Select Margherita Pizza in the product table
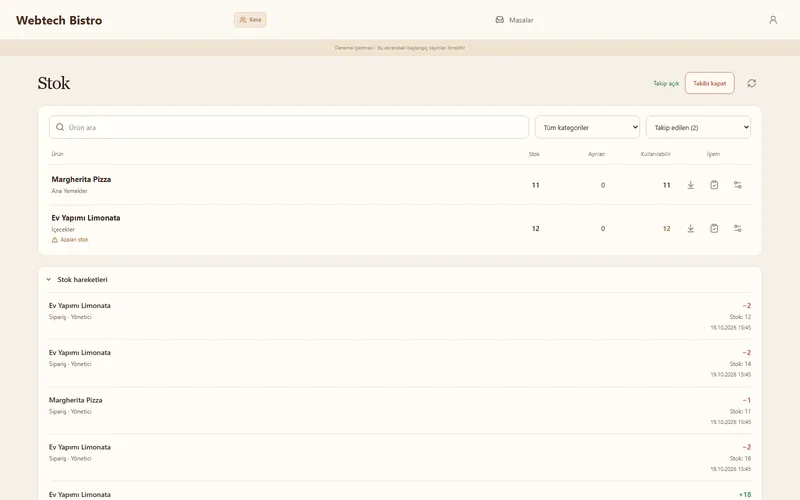 click(x=81, y=179)
